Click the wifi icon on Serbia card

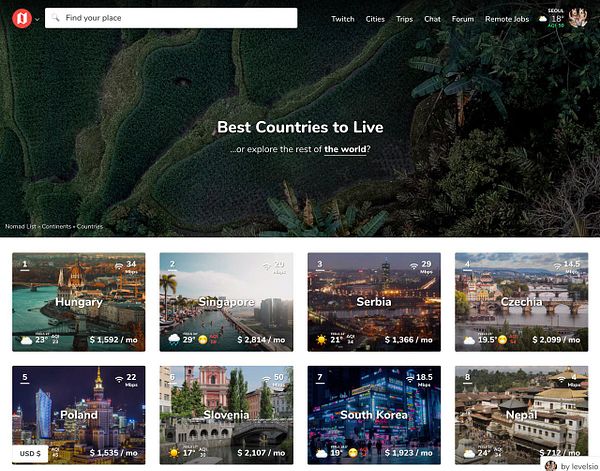[414, 266]
